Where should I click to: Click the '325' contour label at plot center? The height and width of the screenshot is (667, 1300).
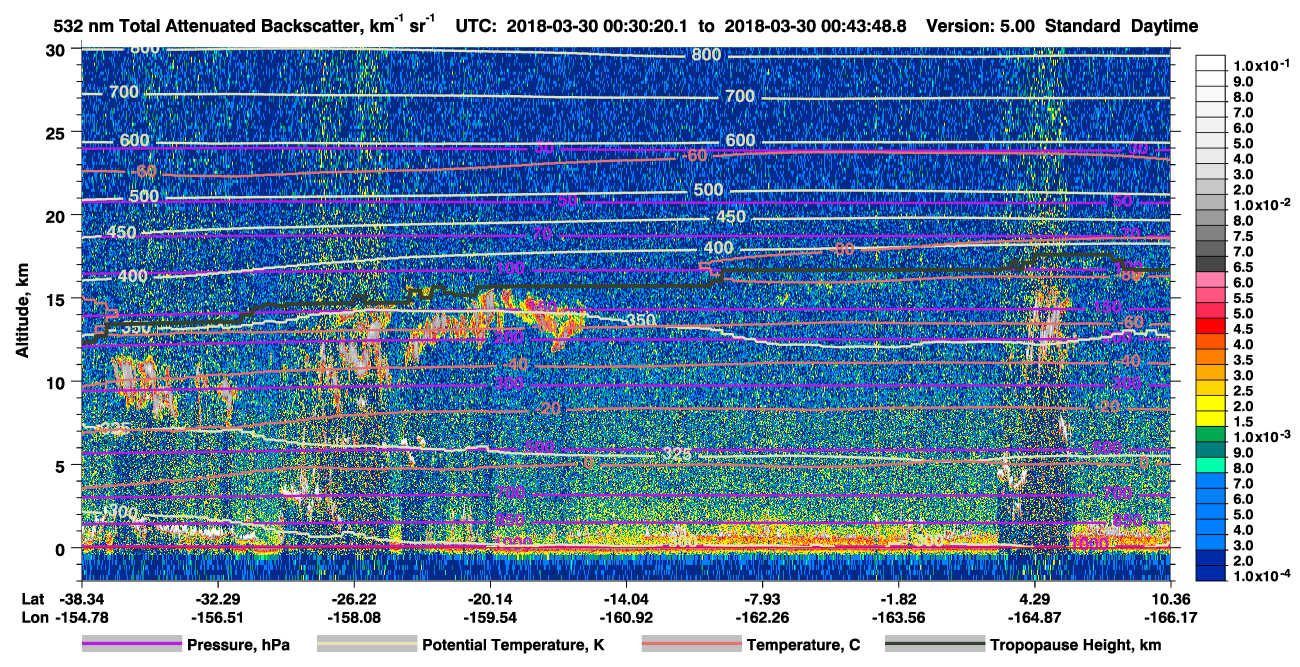677,454
